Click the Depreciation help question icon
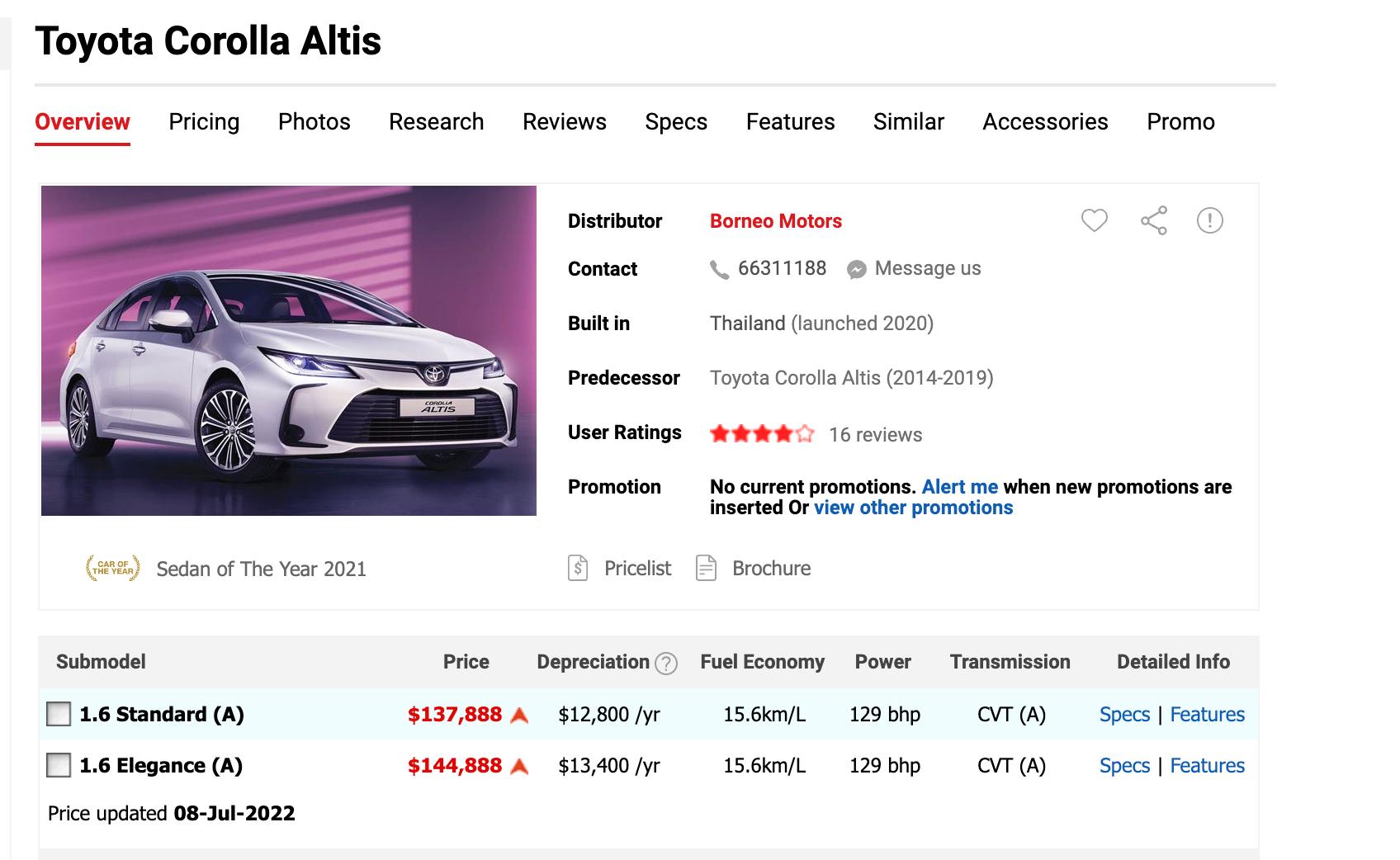 click(x=665, y=664)
